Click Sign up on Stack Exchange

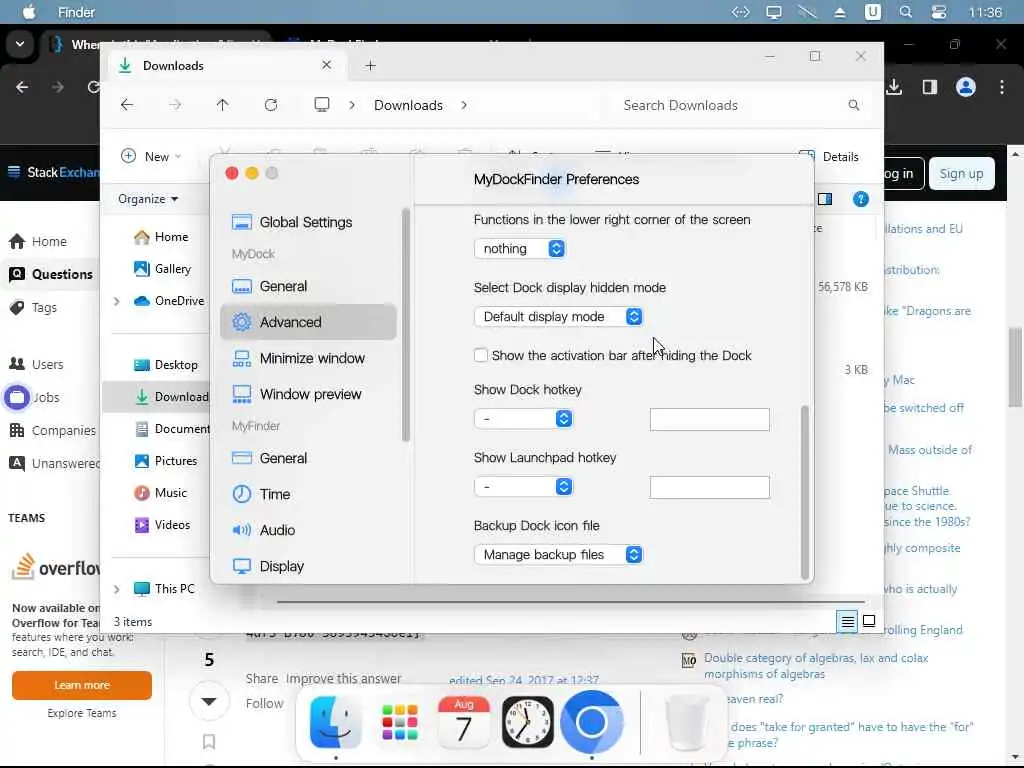[x=961, y=174]
